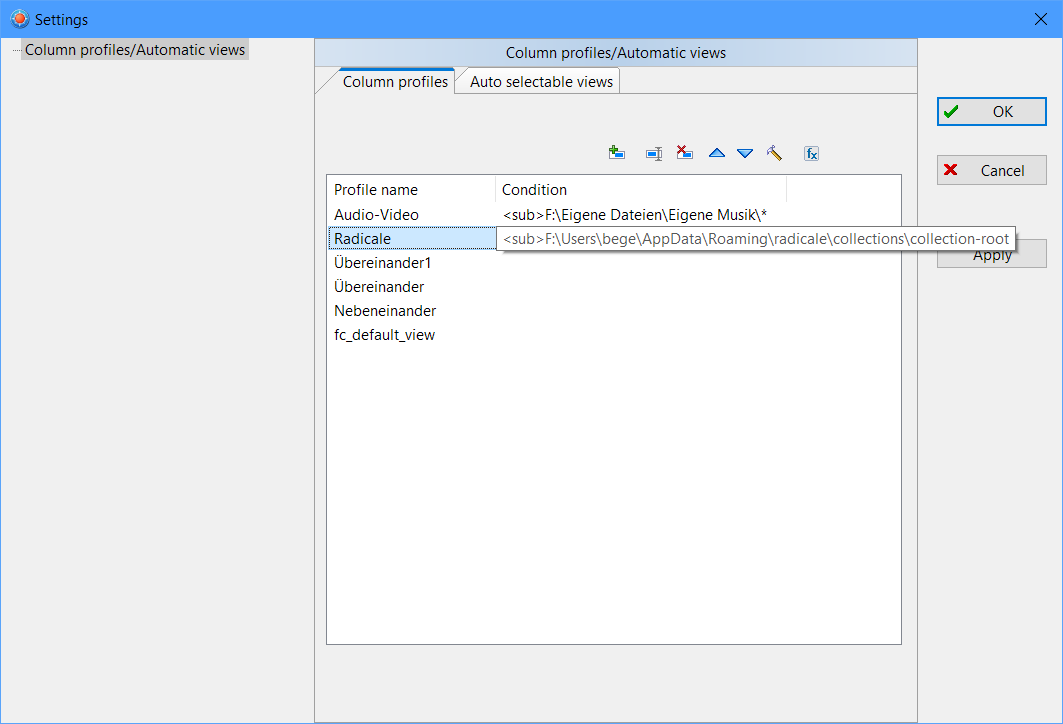Select Column profiles/Automatic views tree item
The image size is (1063, 724).
135,50
